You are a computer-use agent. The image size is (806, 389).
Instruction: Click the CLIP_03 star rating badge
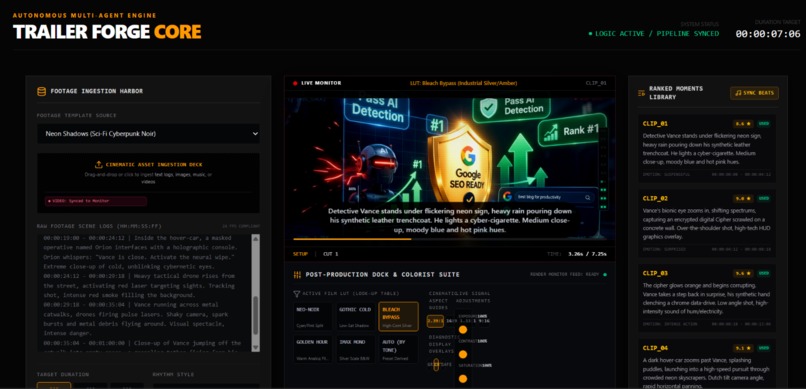(x=743, y=273)
